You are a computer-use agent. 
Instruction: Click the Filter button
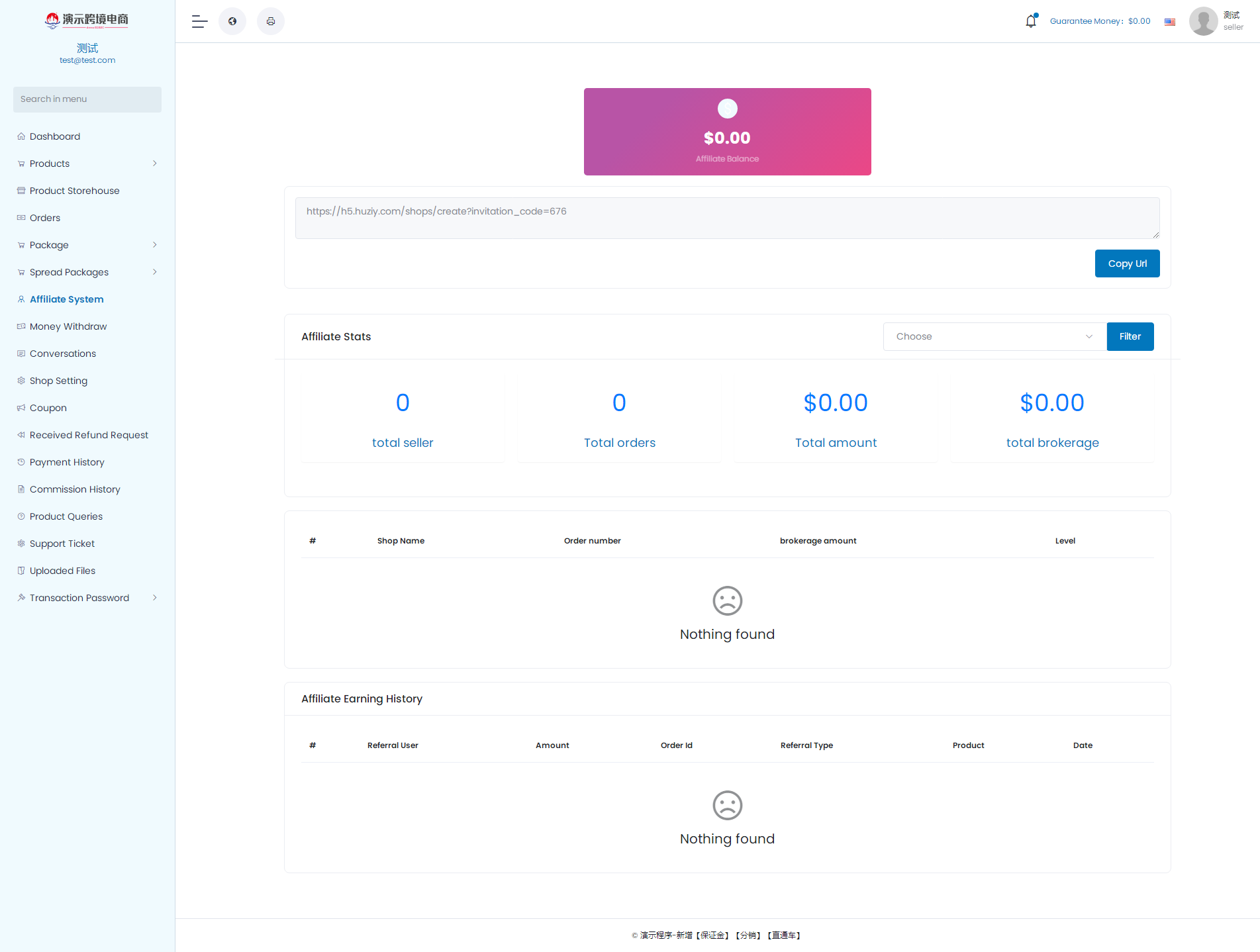point(1130,336)
